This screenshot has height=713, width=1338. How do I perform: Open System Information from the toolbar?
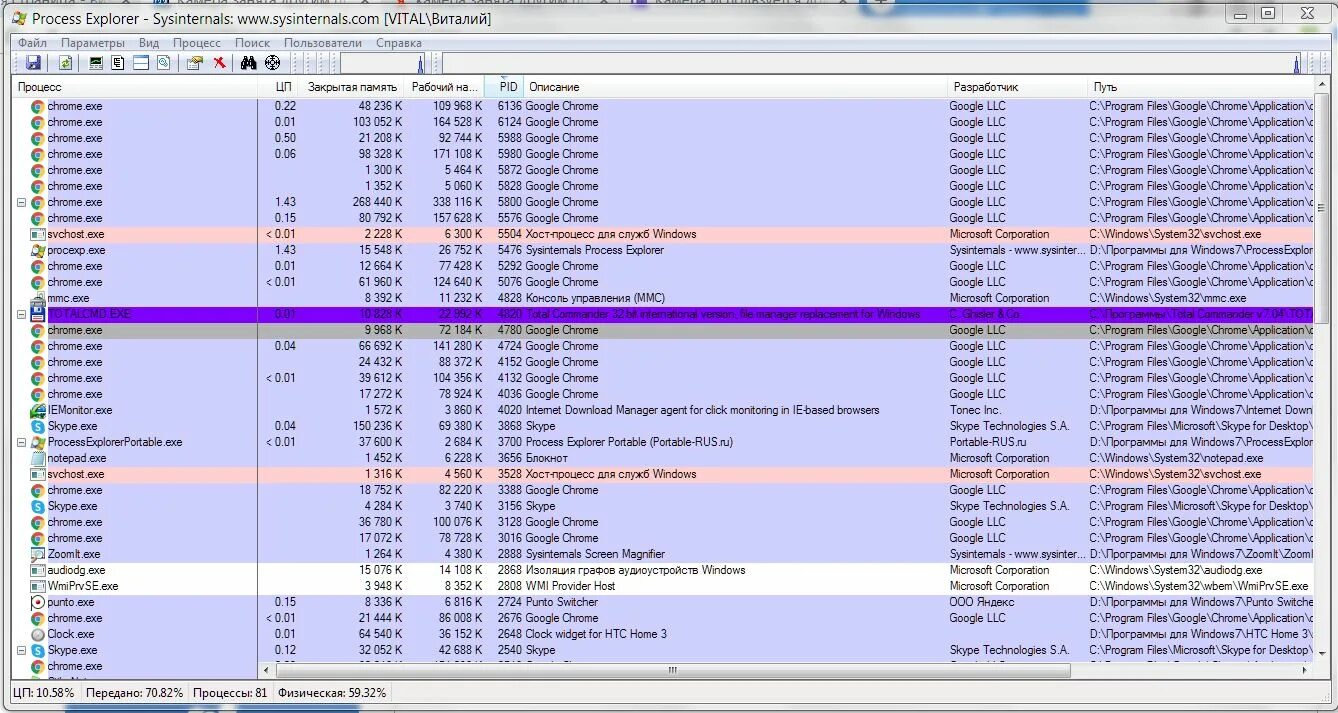click(96, 63)
